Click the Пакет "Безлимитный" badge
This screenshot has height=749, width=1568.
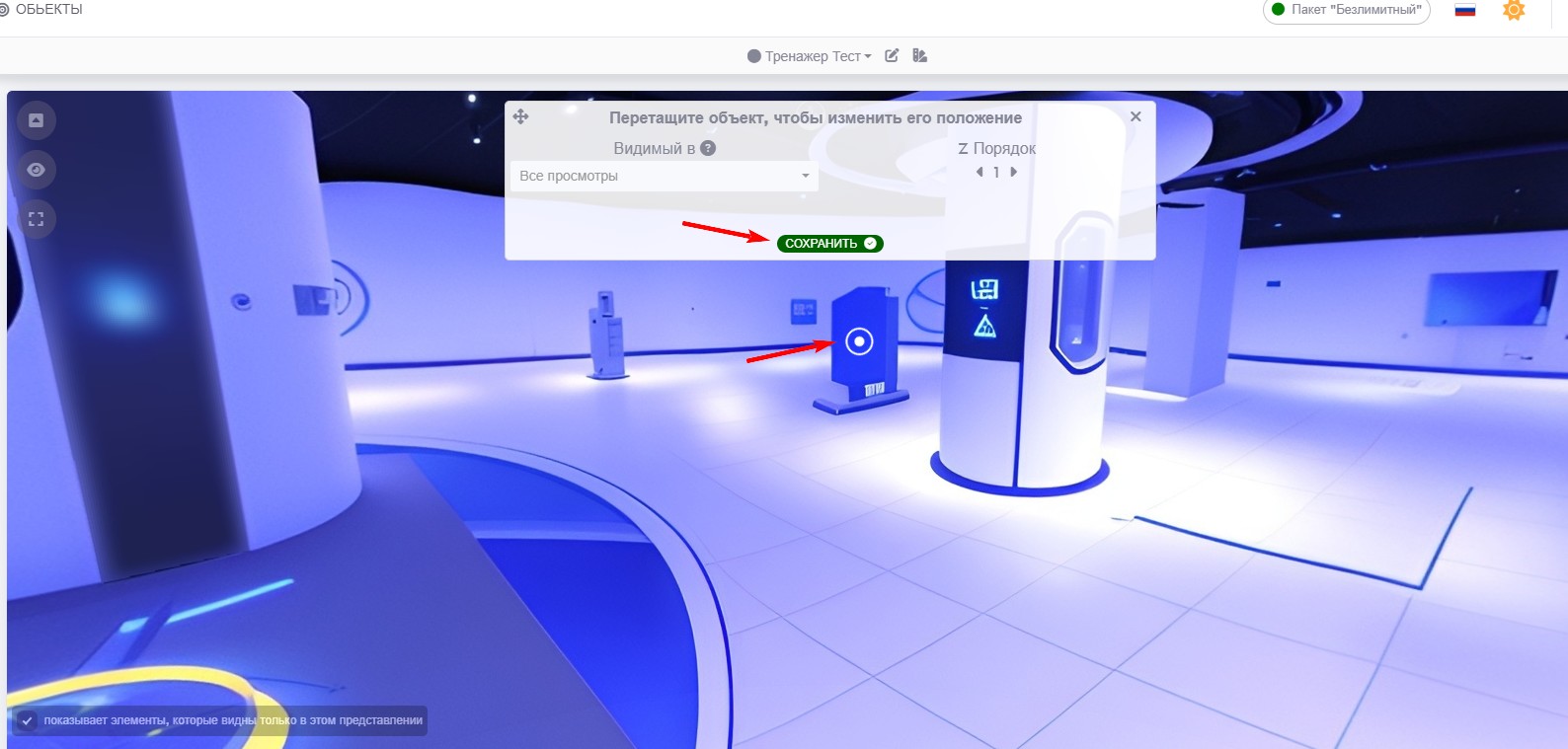1347,10
